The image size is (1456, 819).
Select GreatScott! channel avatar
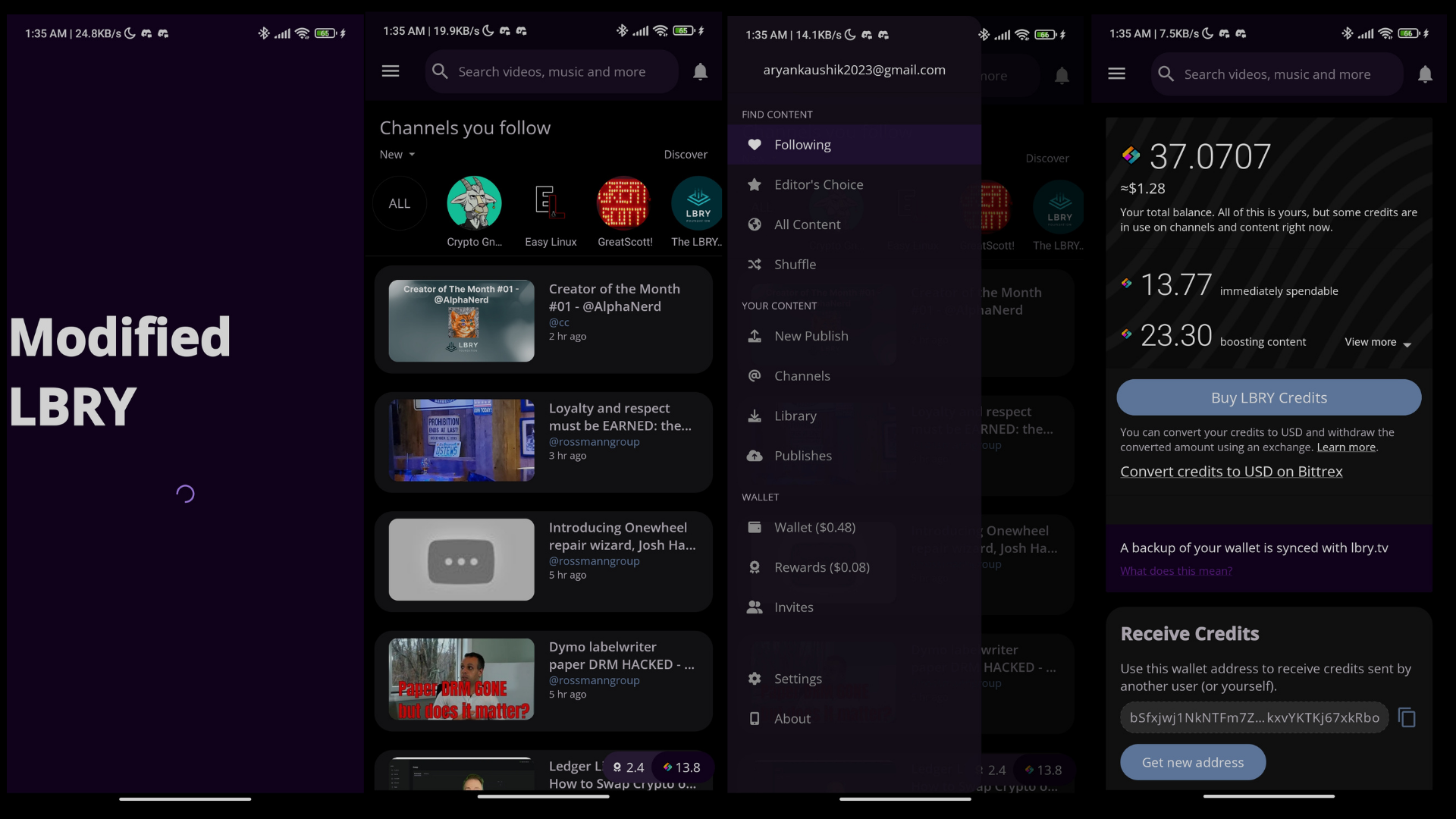click(623, 203)
